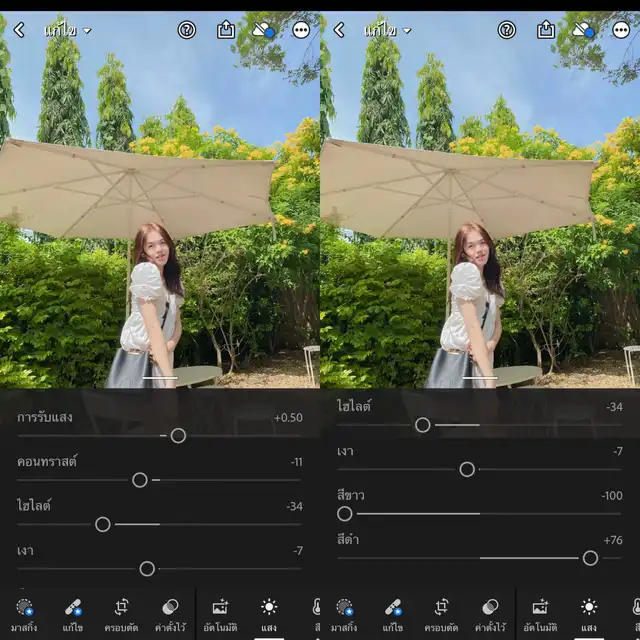Click the Contrast slider handle at -11

click(140, 480)
